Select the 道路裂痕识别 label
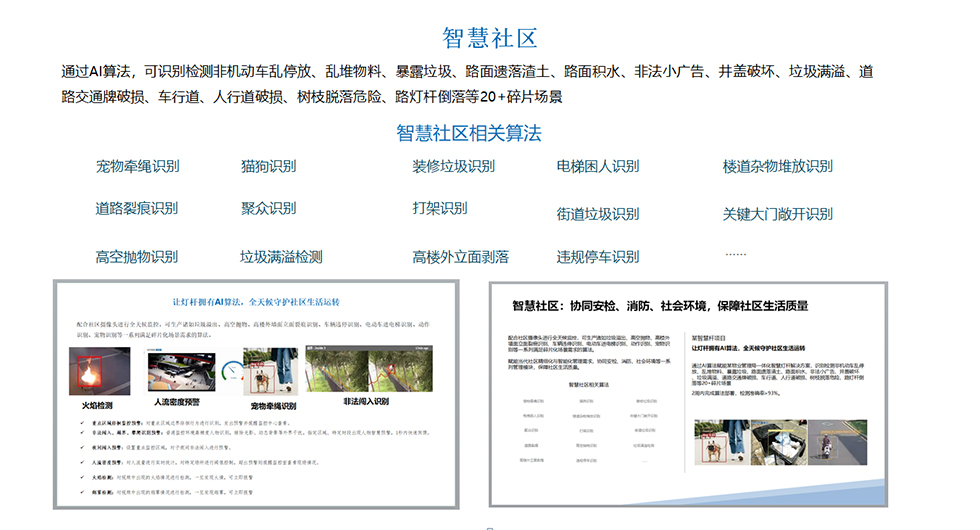Screen dimensions: 980x530 click(x=137, y=208)
